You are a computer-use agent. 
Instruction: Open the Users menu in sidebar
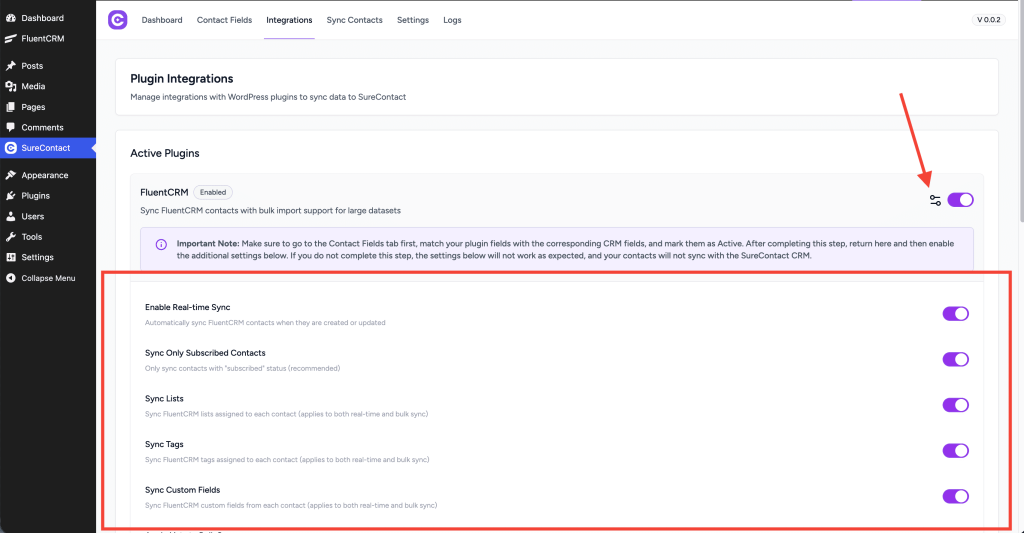tap(32, 216)
